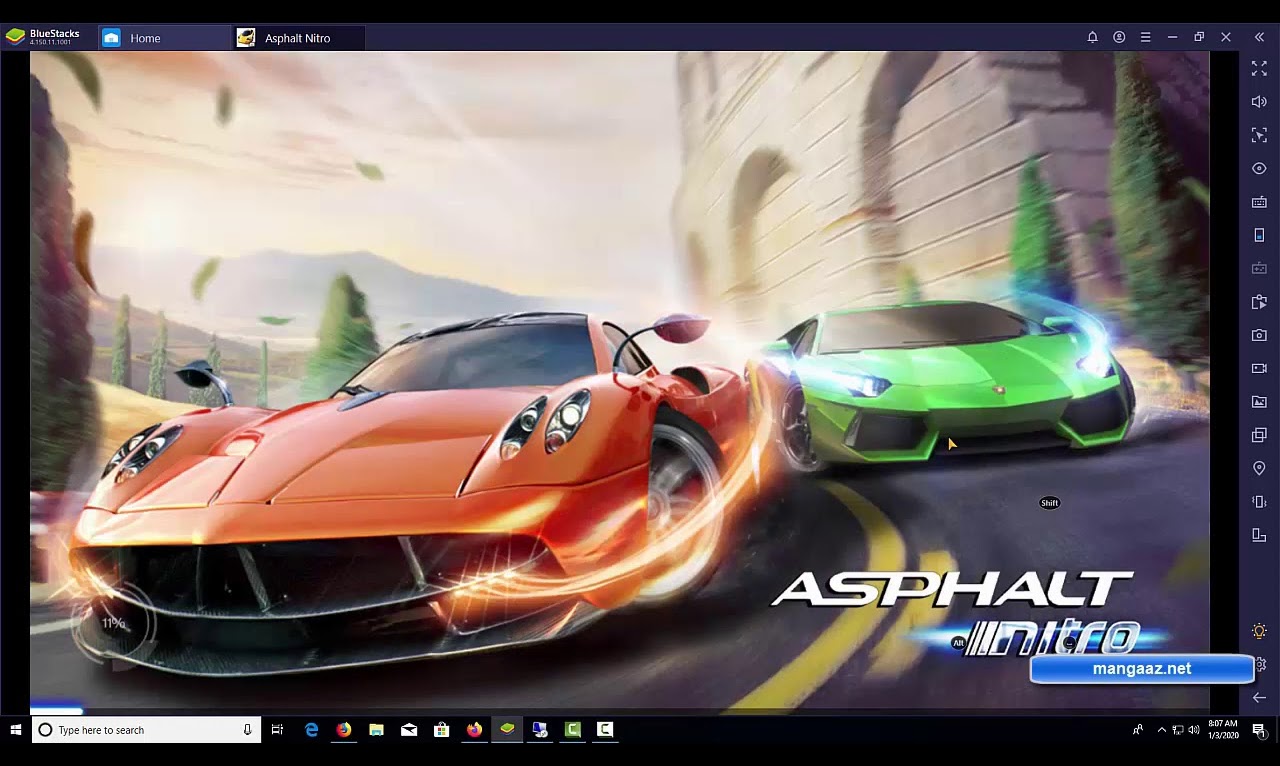Click the Shift key overlay in game
This screenshot has width=1280, height=766.
pyautogui.click(x=1049, y=503)
